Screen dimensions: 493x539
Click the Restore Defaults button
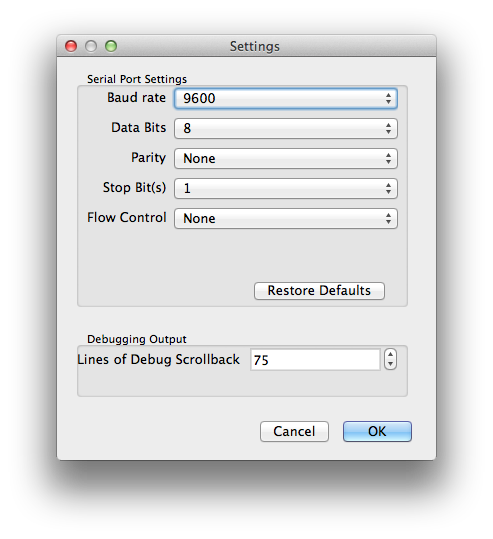coord(319,291)
